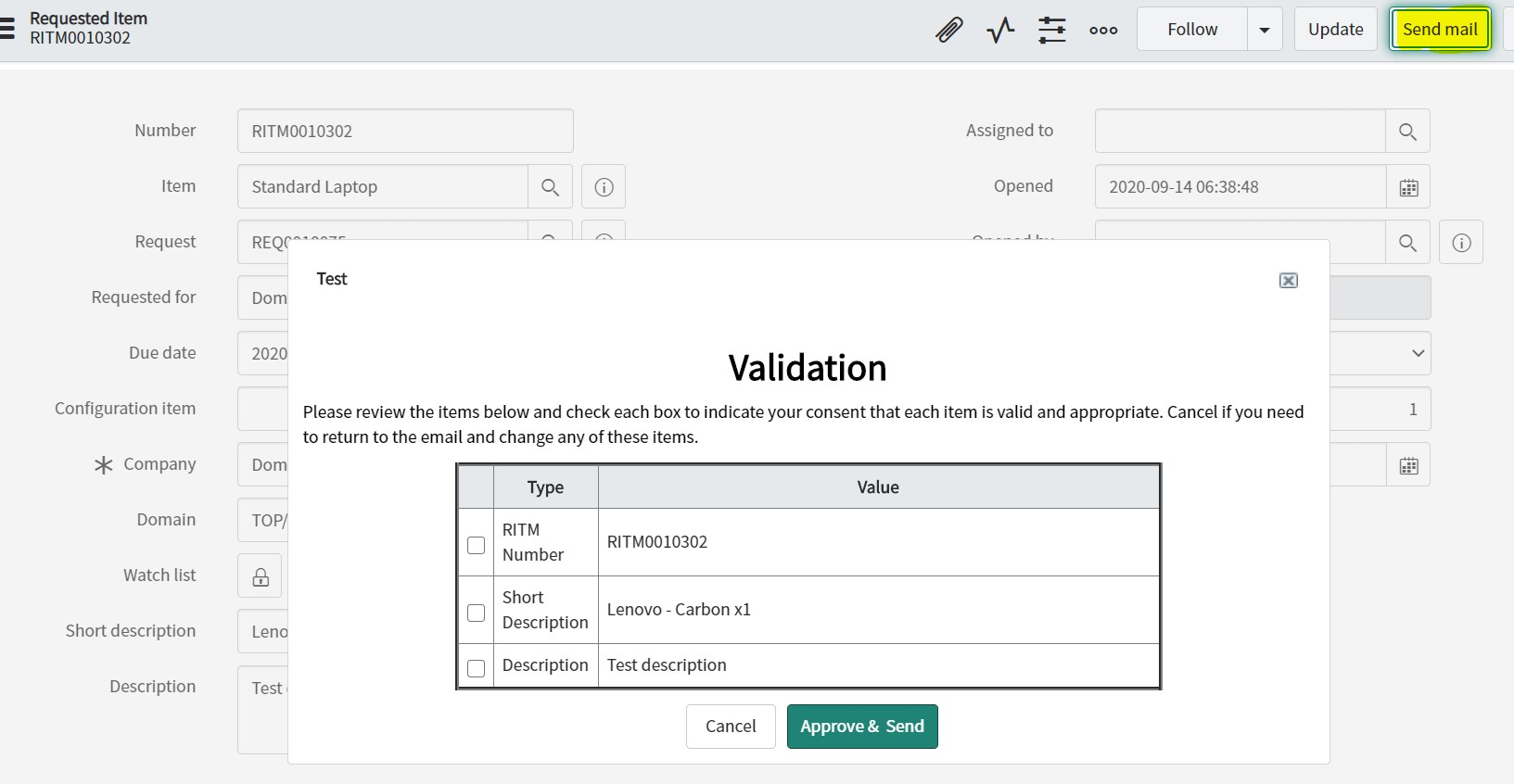
Task: Close the Test validation dialog
Action: 1288,281
